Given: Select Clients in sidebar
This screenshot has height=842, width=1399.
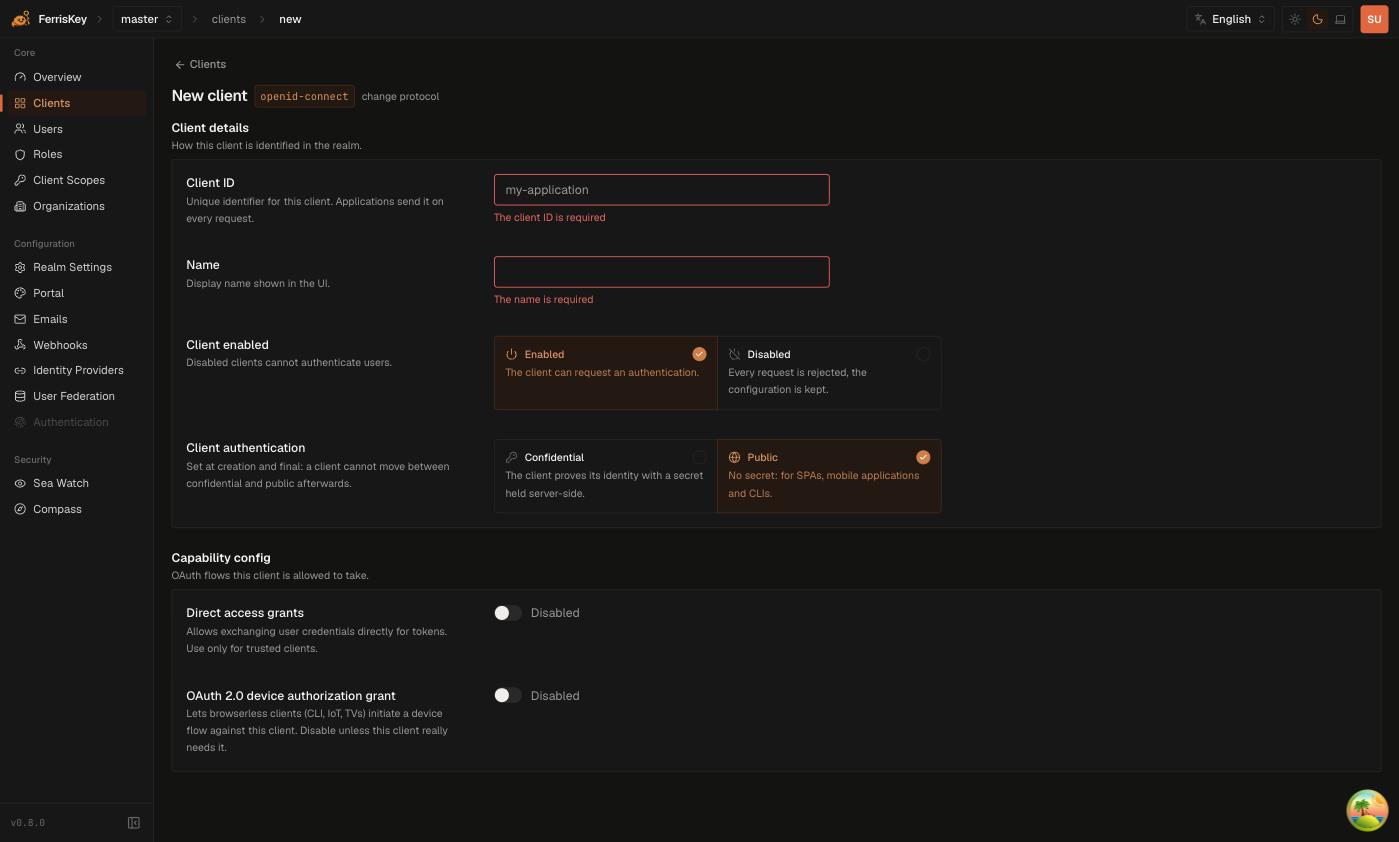Looking at the screenshot, I should pyautogui.click(x=75, y=103).
